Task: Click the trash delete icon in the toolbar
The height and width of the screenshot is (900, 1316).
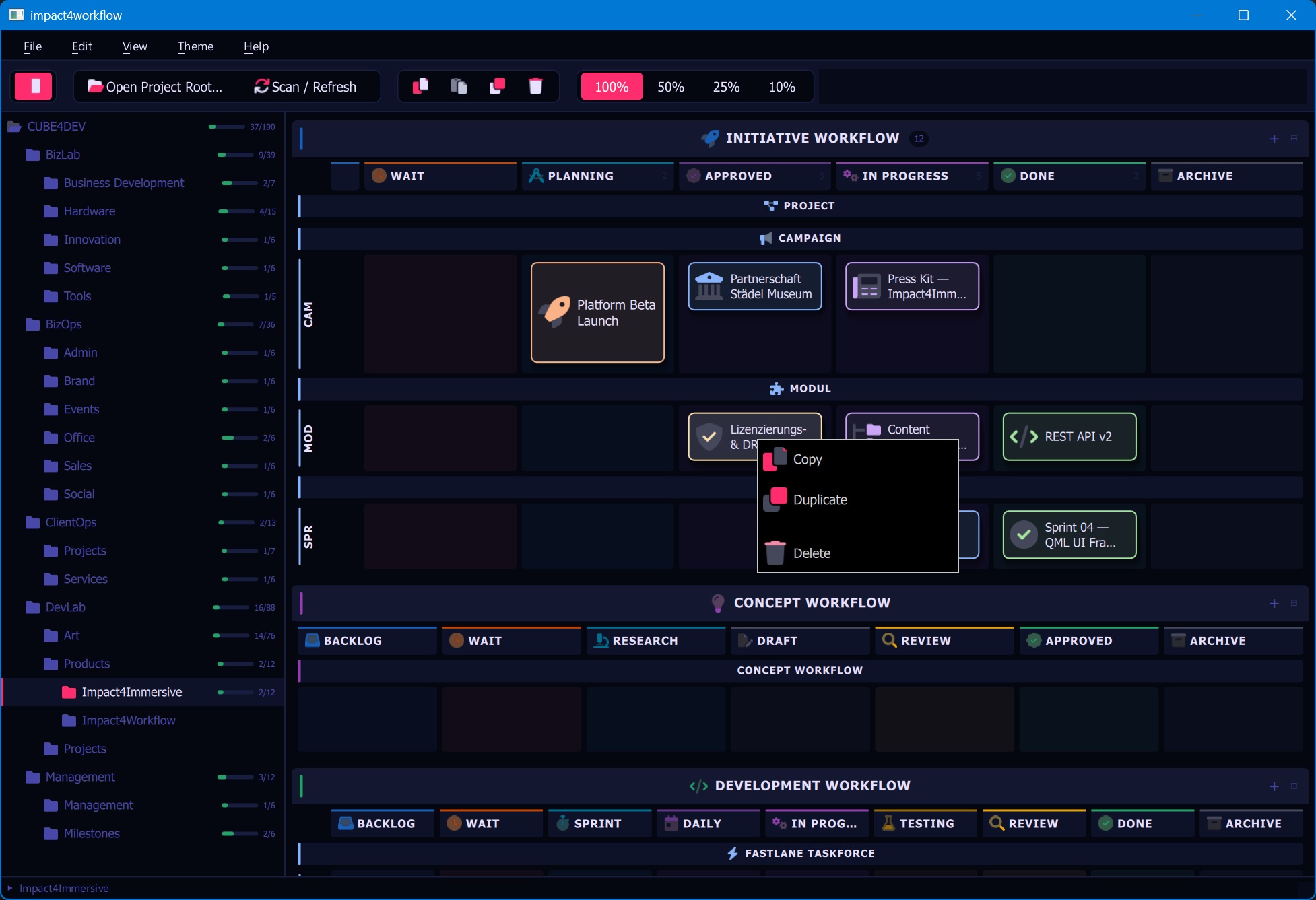Action: (535, 86)
